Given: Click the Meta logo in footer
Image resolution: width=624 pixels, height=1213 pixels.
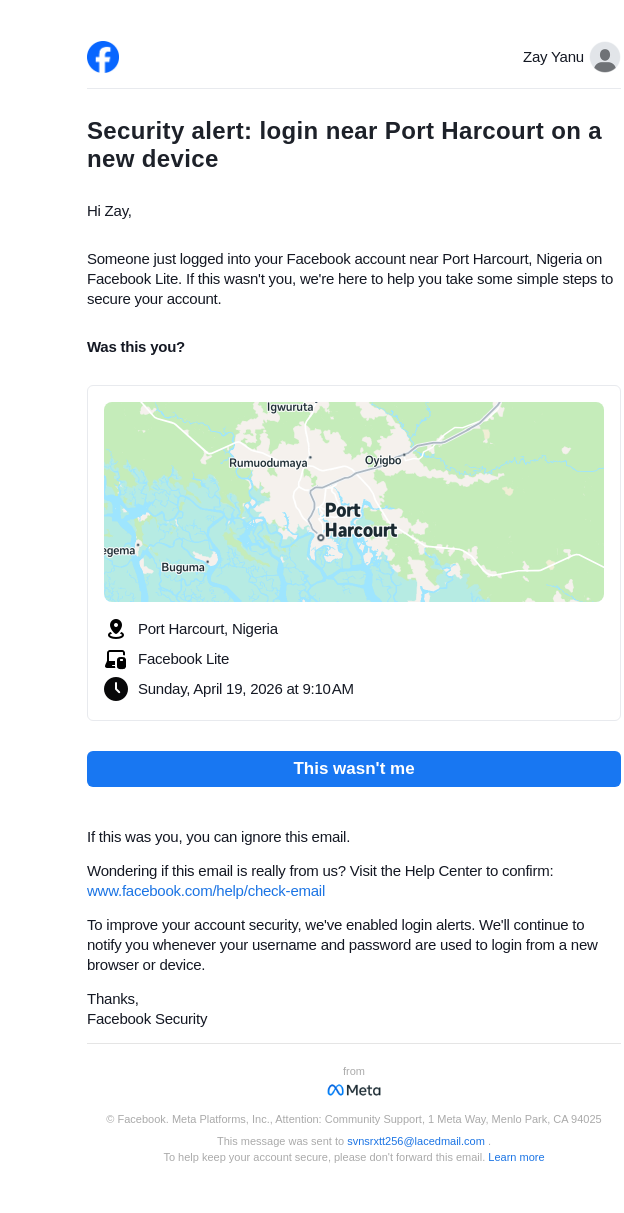Looking at the screenshot, I should point(354,1090).
